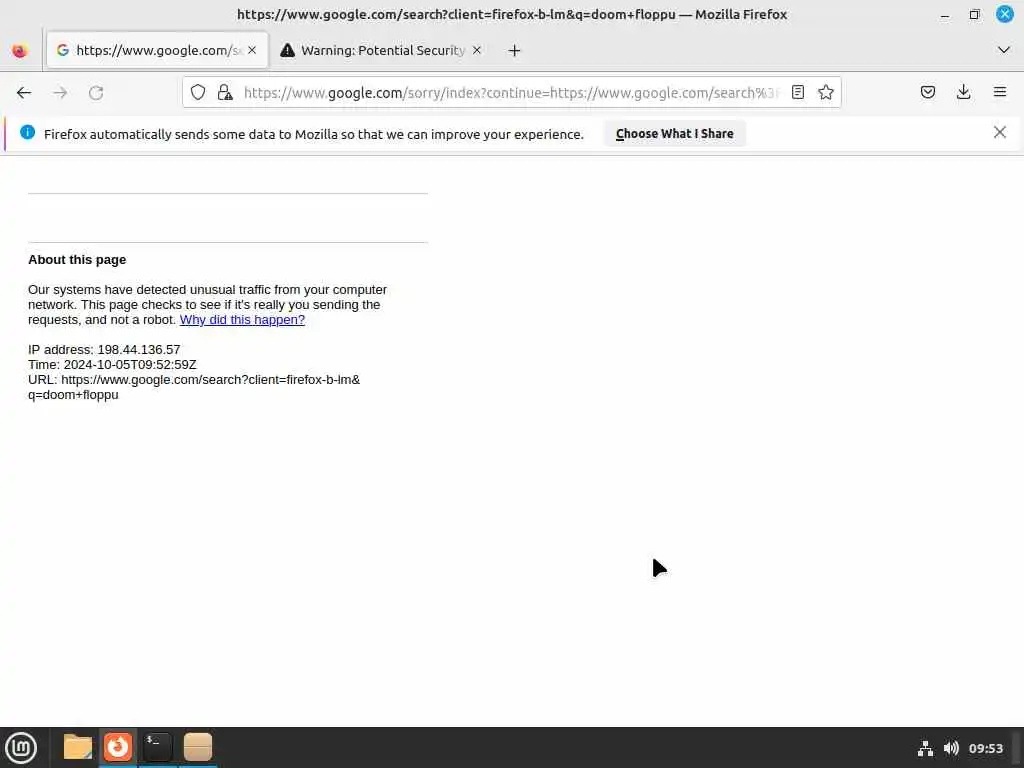Image resolution: width=1024 pixels, height=768 pixels.
Task: Open the volume control tray icon
Action: point(951,748)
